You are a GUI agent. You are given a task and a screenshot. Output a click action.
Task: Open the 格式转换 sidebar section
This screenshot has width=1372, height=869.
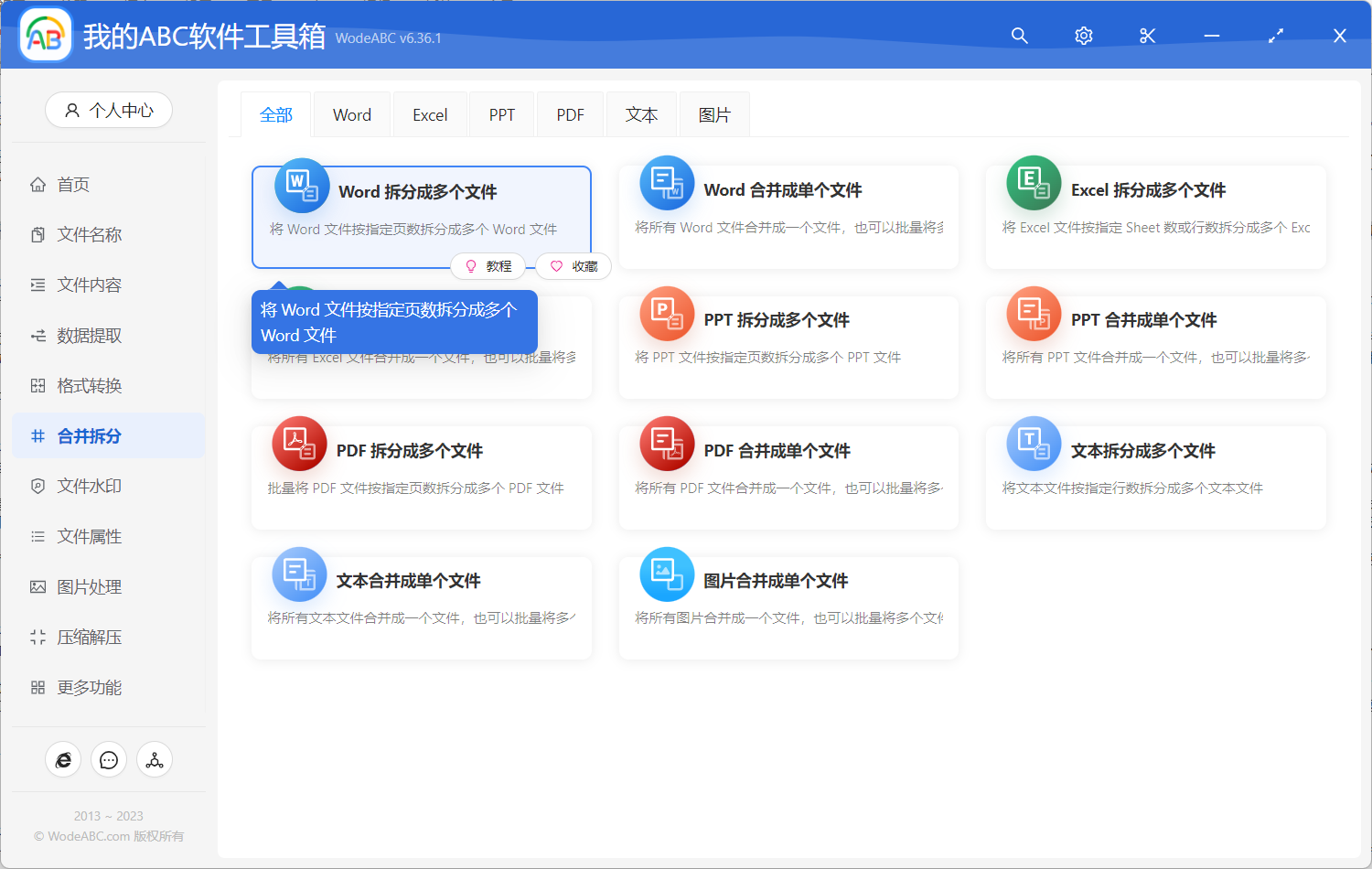[x=38, y=385]
